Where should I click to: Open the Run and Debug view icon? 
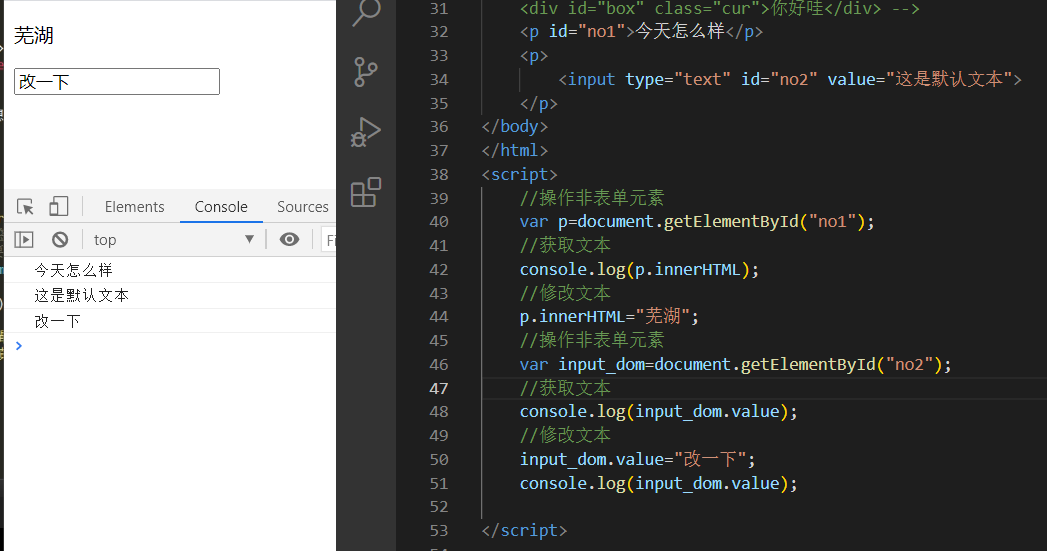click(365, 132)
